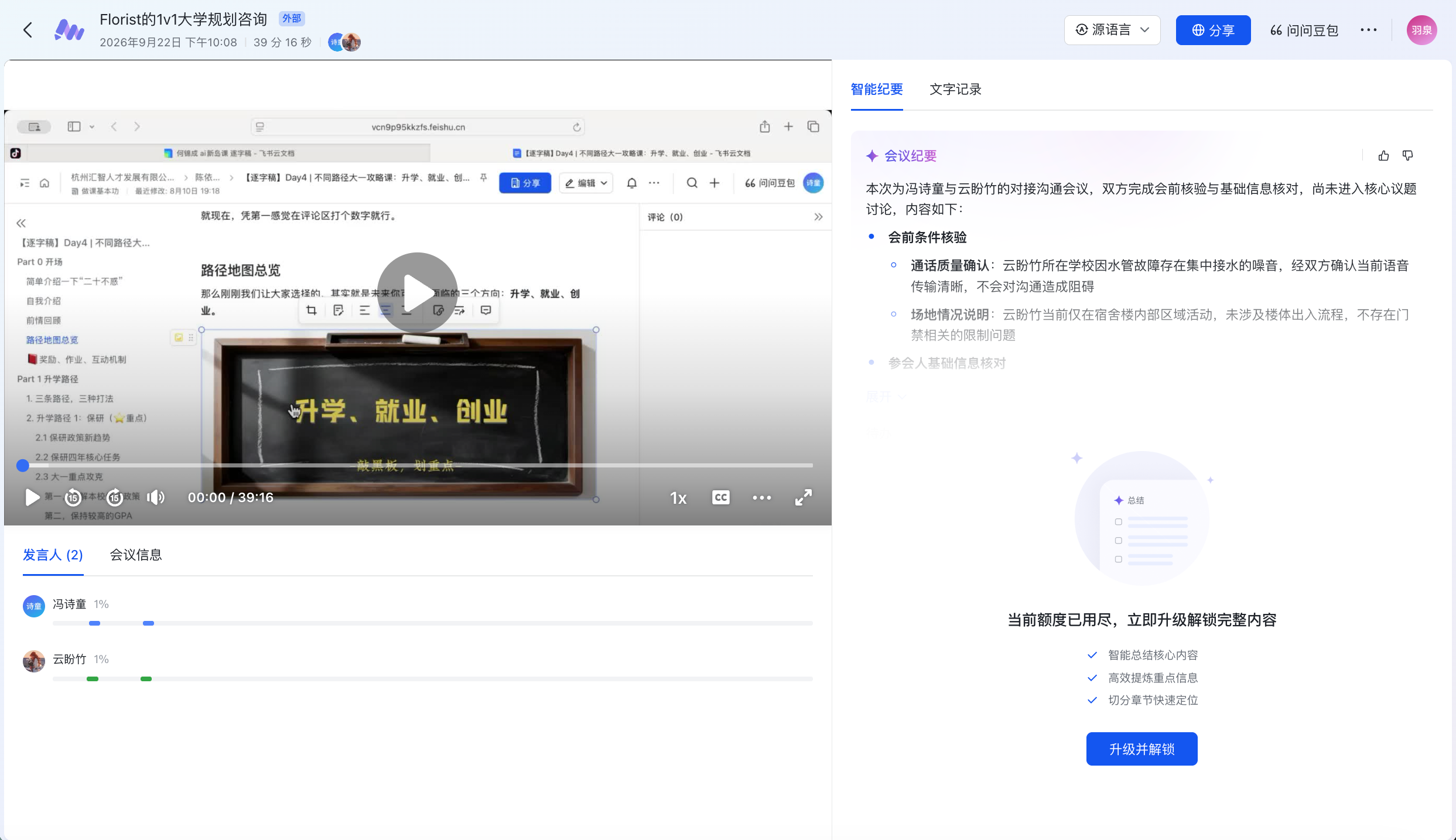Click the small play button in control bar

32,497
